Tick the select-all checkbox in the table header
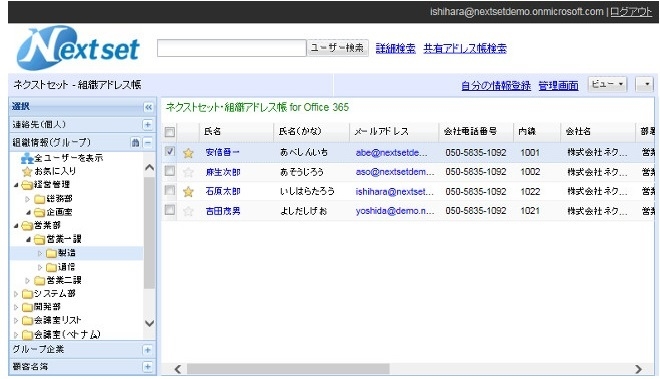 [170, 132]
